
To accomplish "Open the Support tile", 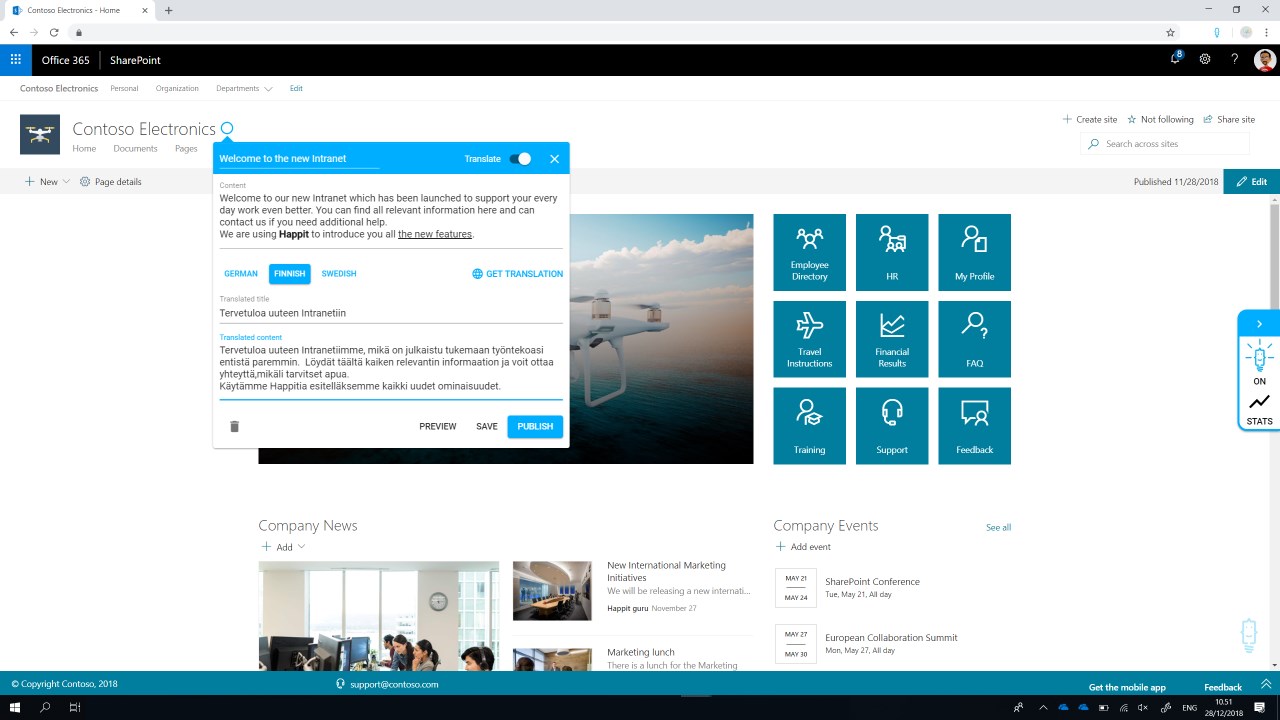I will (892, 426).
